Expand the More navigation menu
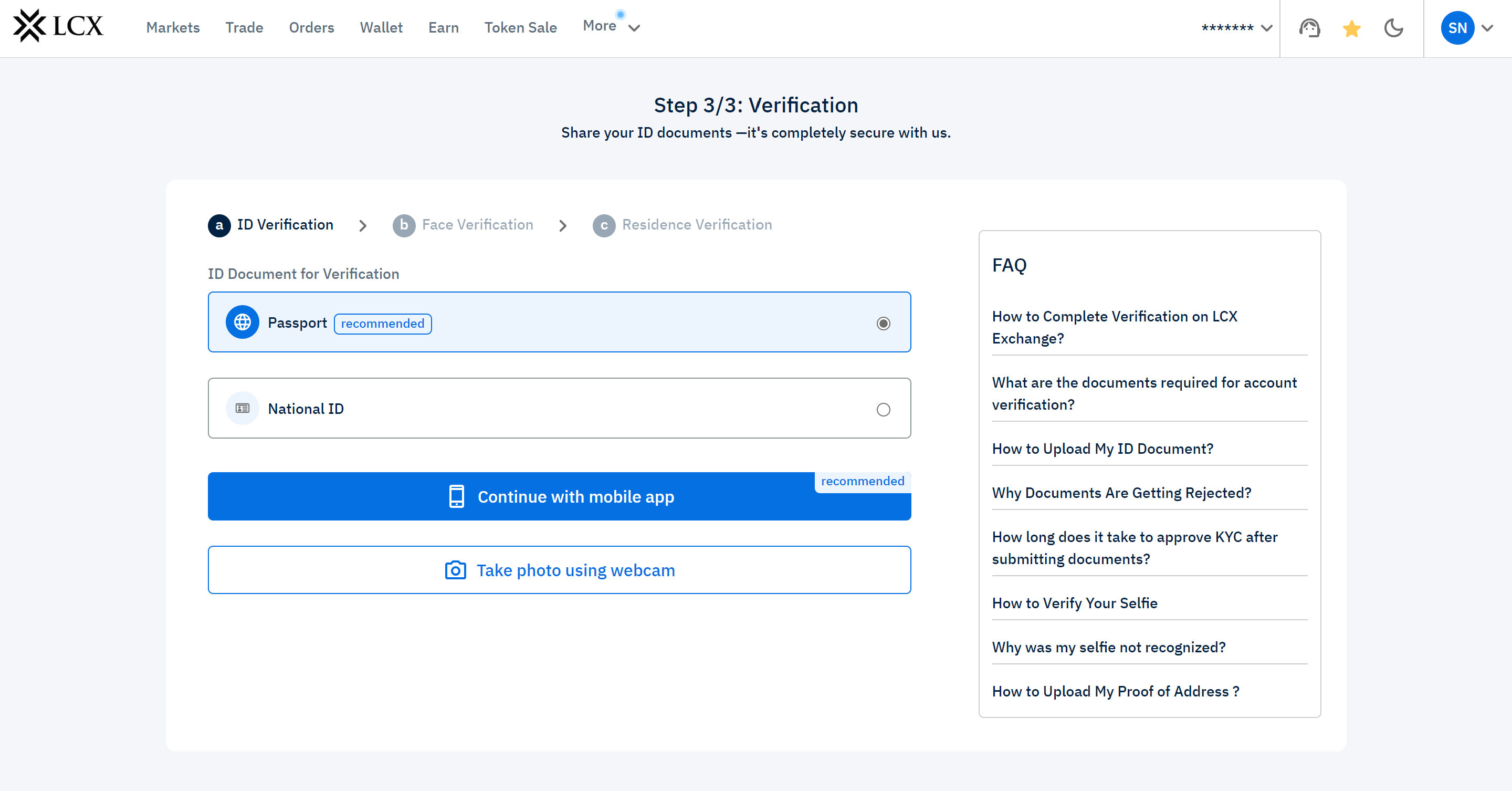Screen dimensions: 1512x791 (611, 26)
